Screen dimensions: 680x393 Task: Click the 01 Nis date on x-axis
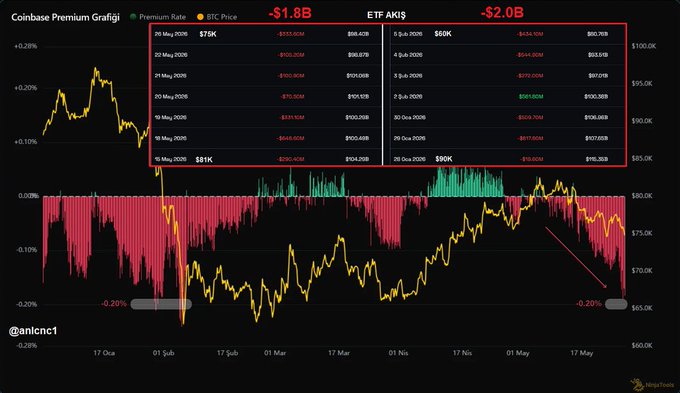[398, 353]
